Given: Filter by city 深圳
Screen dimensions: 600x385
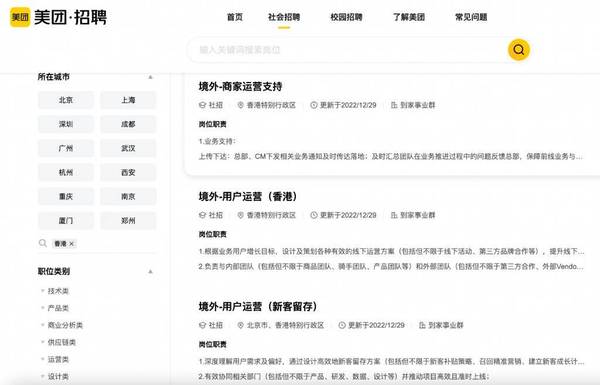Looking at the screenshot, I should click(65, 124).
